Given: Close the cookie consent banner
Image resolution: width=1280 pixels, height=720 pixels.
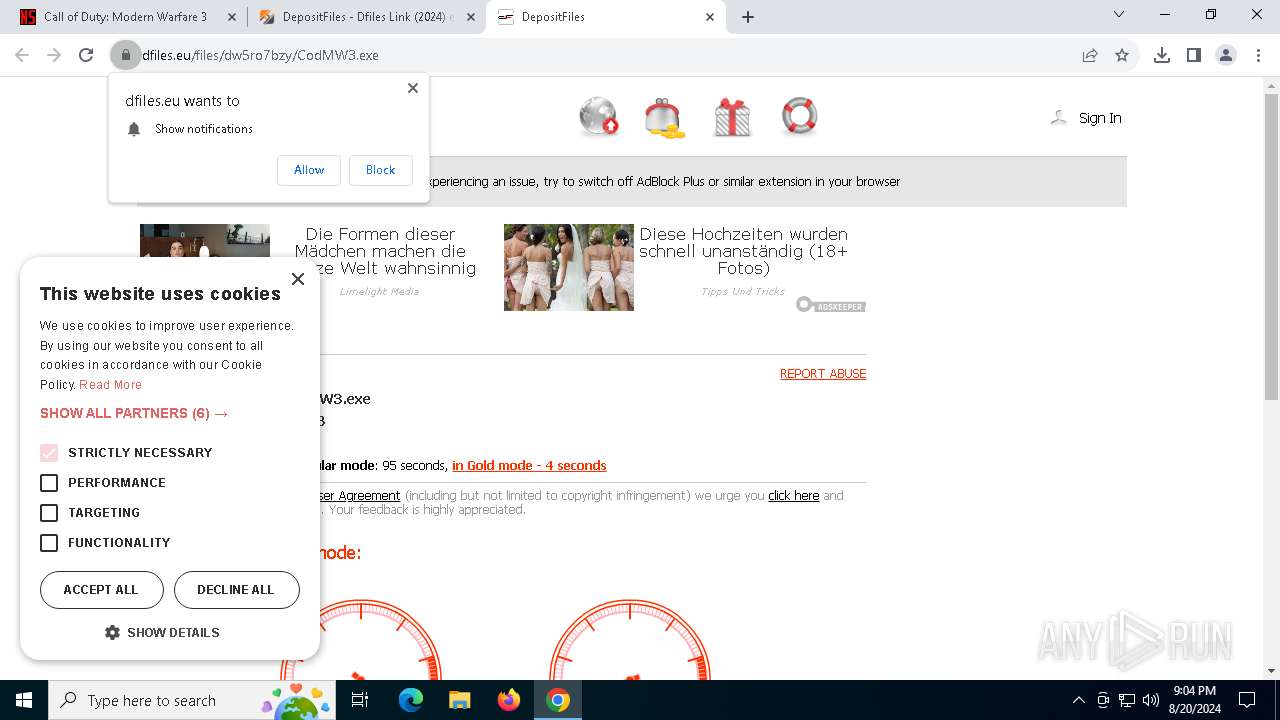Looking at the screenshot, I should (x=298, y=279).
